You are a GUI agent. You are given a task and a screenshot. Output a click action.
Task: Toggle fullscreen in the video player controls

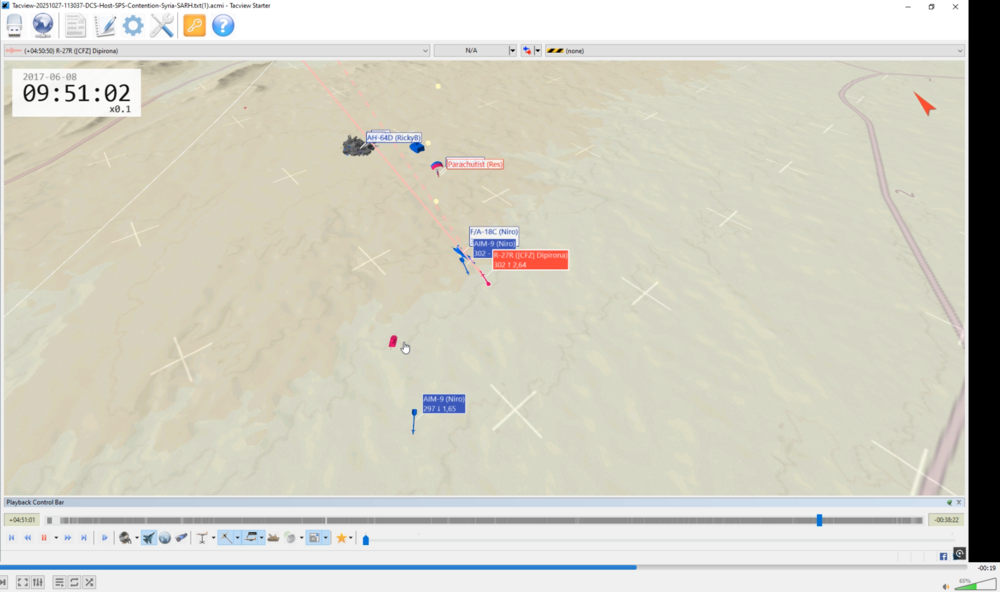coord(22,582)
